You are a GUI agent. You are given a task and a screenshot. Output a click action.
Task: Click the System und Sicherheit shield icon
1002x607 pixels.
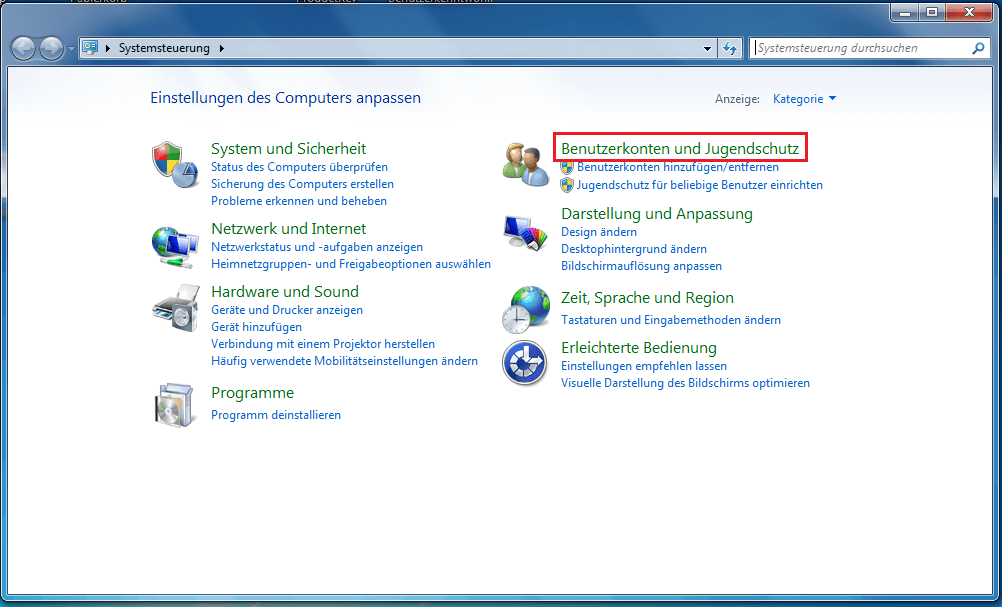click(x=174, y=164)
